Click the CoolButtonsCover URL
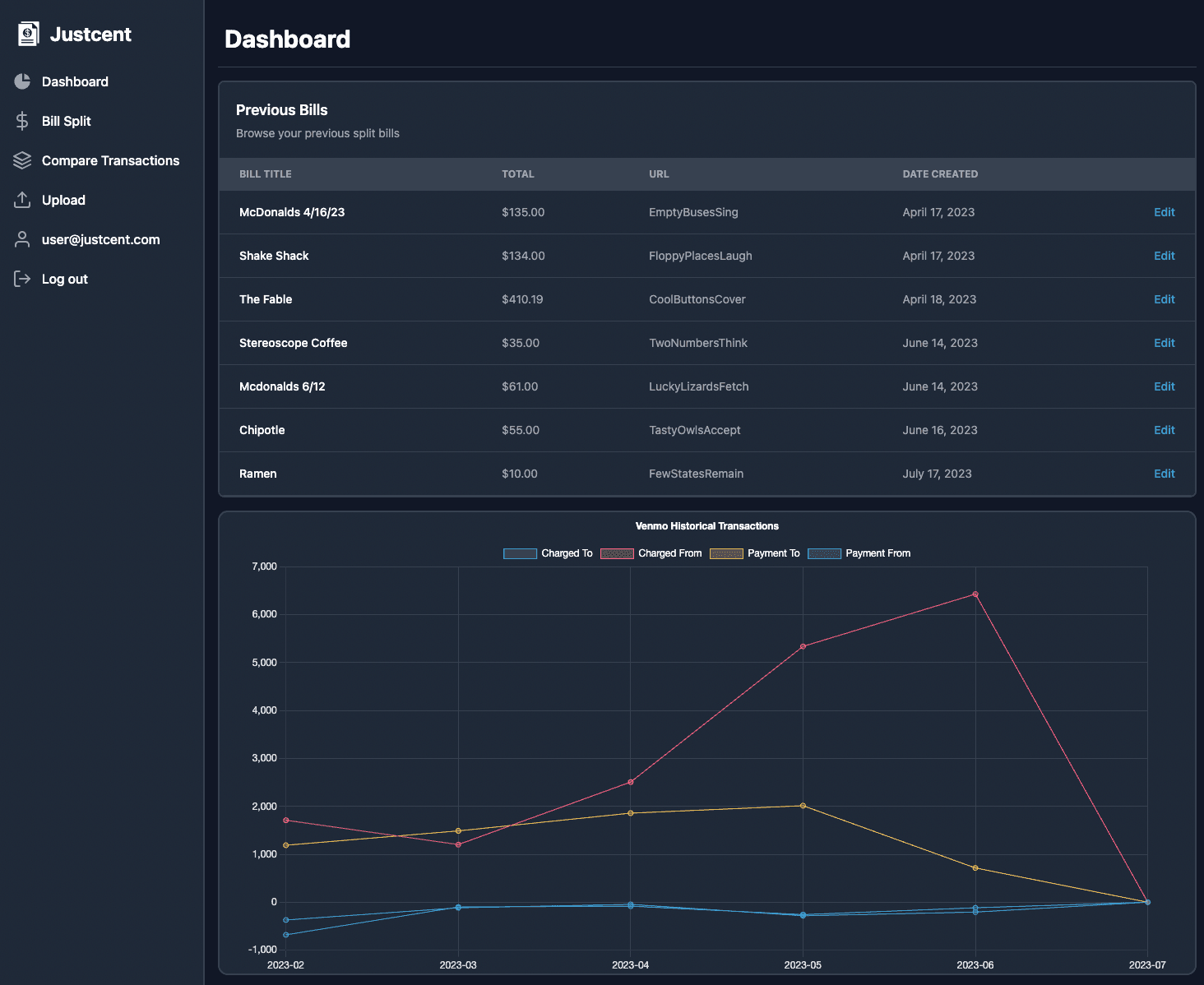Viewport: 1204px width, 985px height. 697,299
